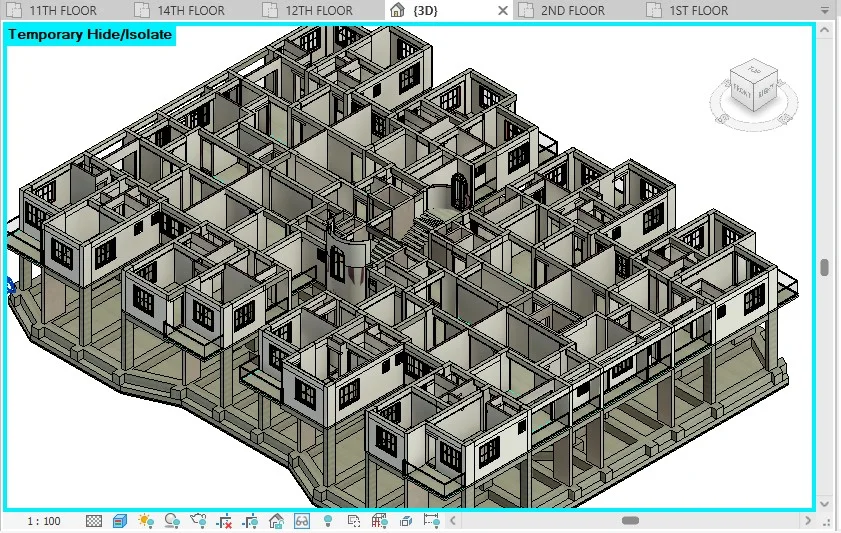The image size is (841, 533).
Task: Open Temporary View Properties icon
Action: [353, 521]
